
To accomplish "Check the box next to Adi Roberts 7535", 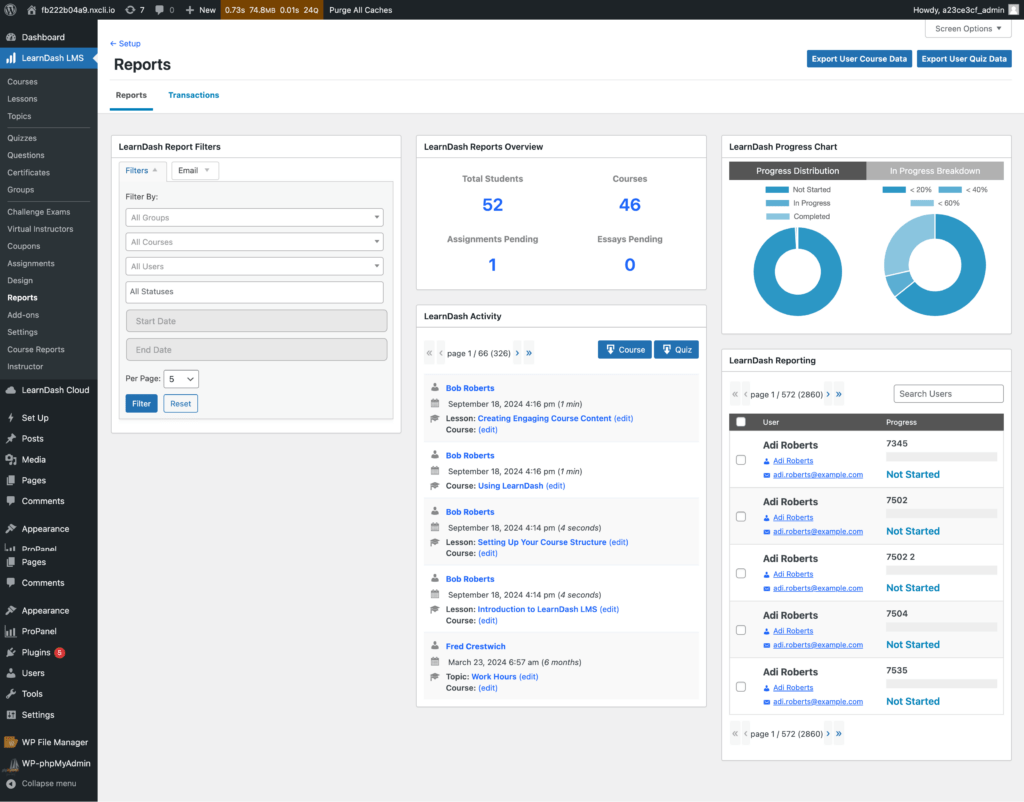I will (740, 687).
